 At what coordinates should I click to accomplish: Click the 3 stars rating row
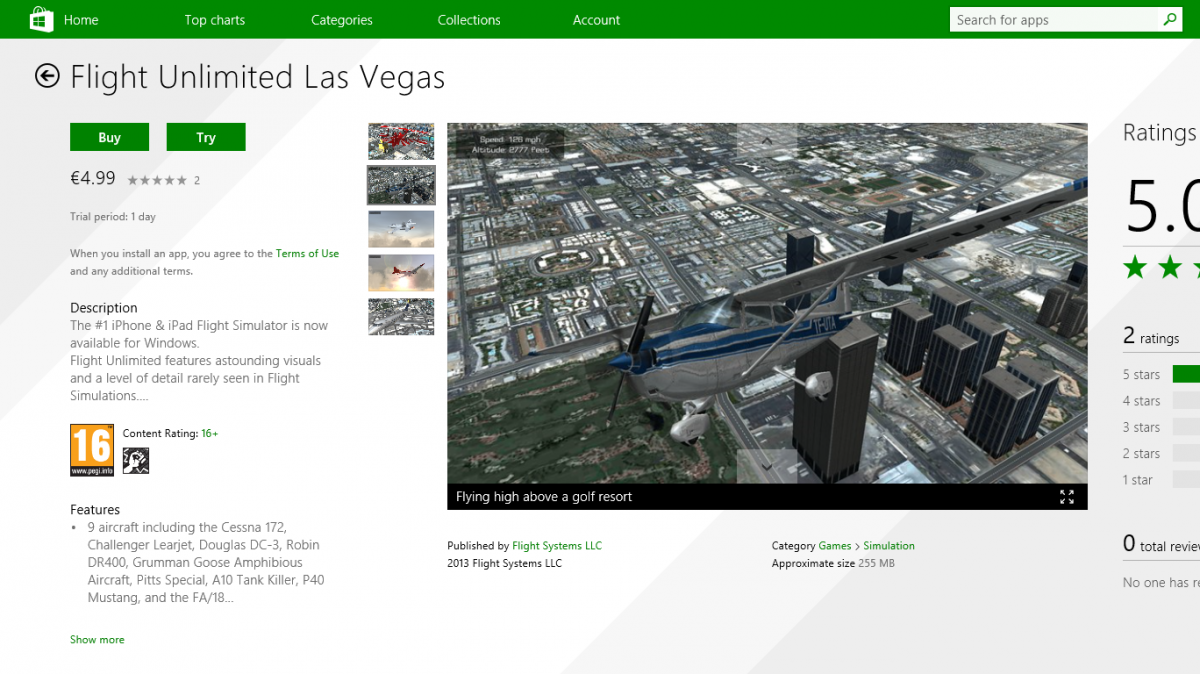click(1161, 427)
